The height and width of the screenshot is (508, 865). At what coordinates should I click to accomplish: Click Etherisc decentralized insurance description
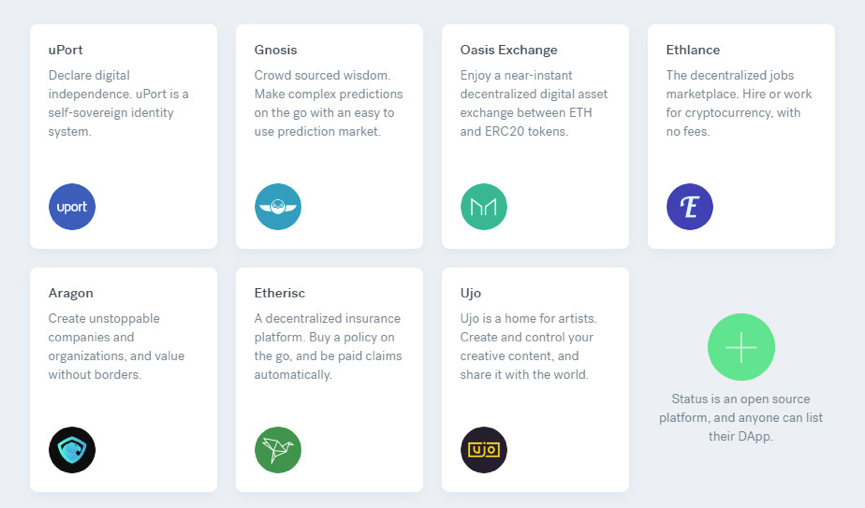click(x=328, y=346)
